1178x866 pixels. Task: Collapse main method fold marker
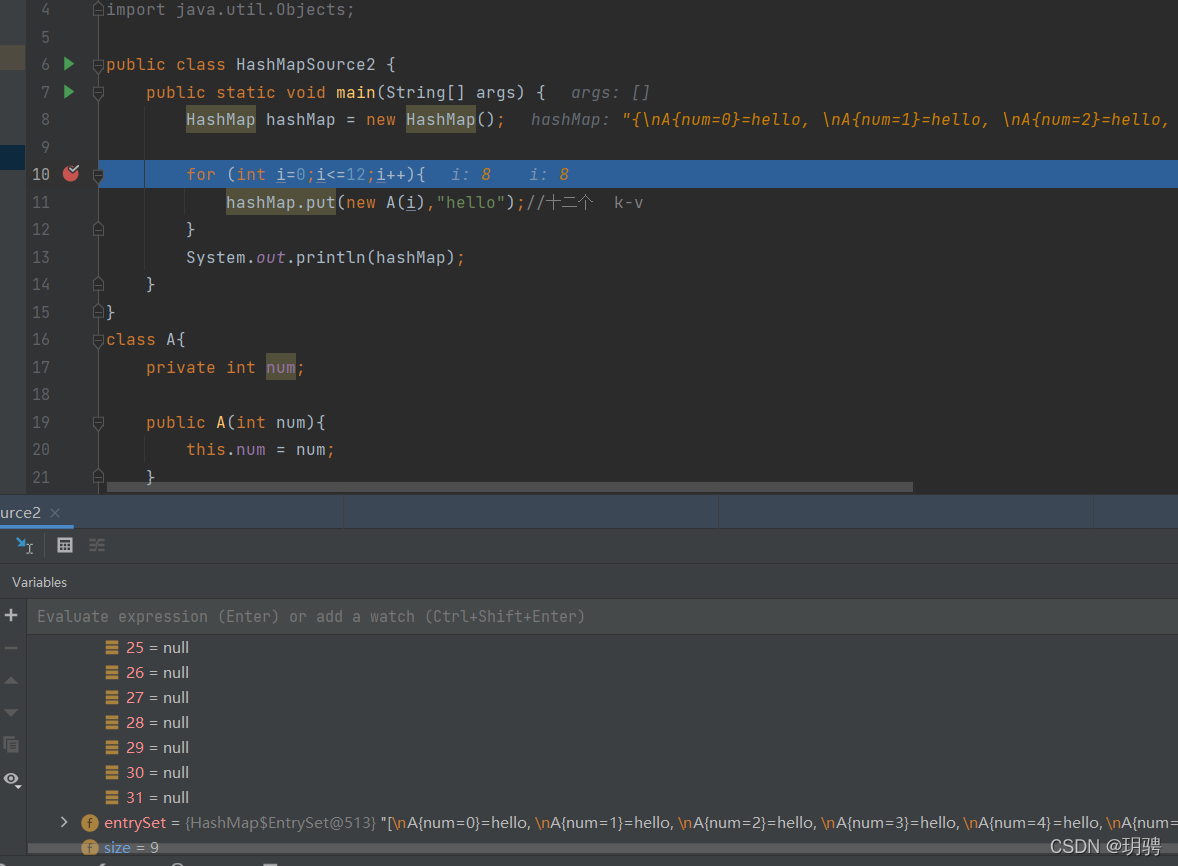[98, 92]
